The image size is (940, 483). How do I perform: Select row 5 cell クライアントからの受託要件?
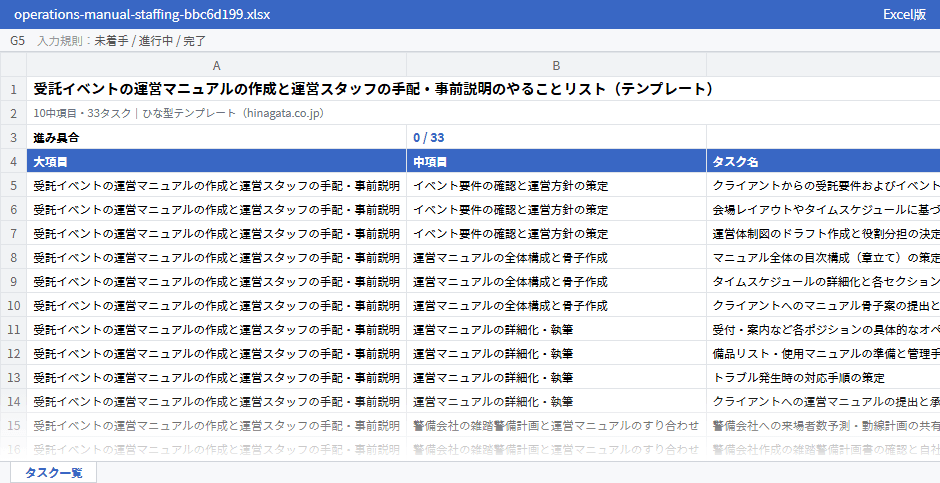tap(823, 185)
